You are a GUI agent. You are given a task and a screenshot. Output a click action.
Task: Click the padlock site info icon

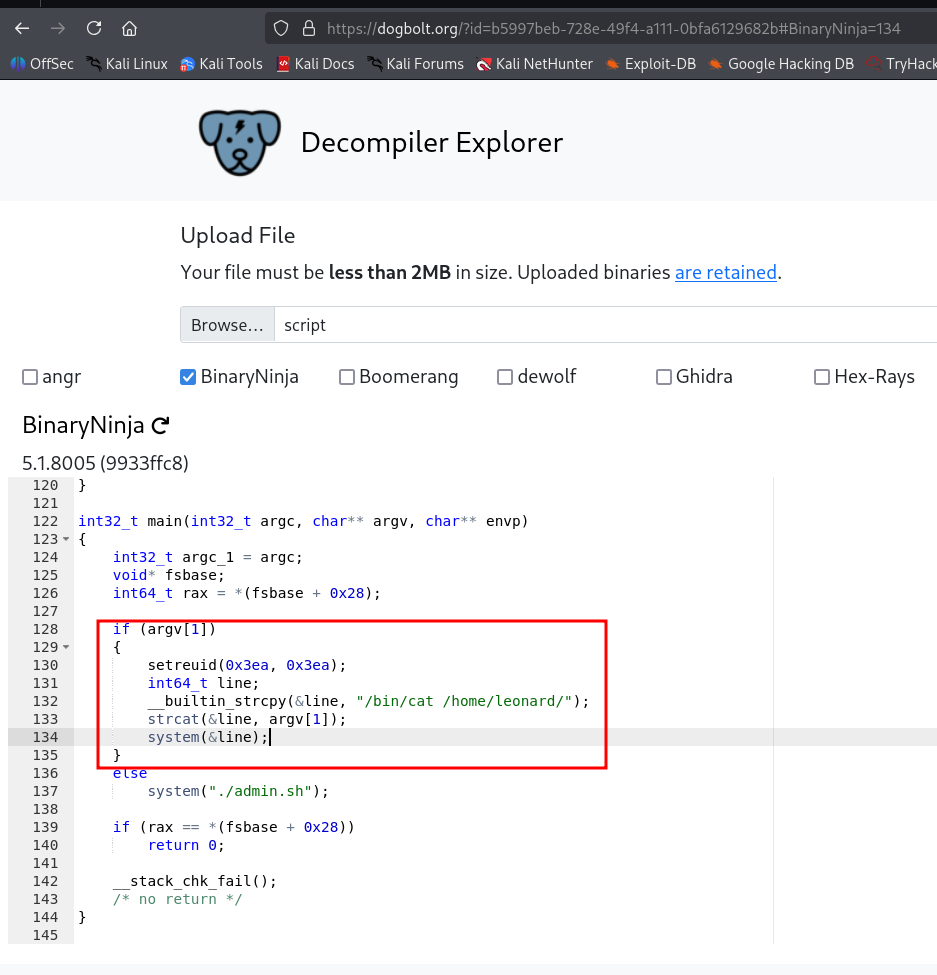click(x=308, y=28)
